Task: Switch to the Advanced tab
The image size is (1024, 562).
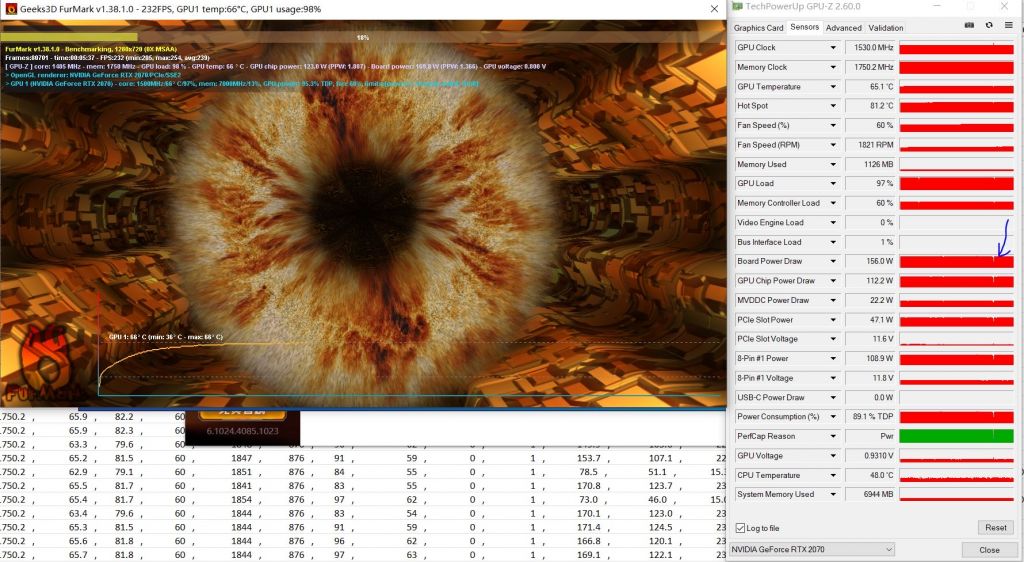Action: [843, 28]
